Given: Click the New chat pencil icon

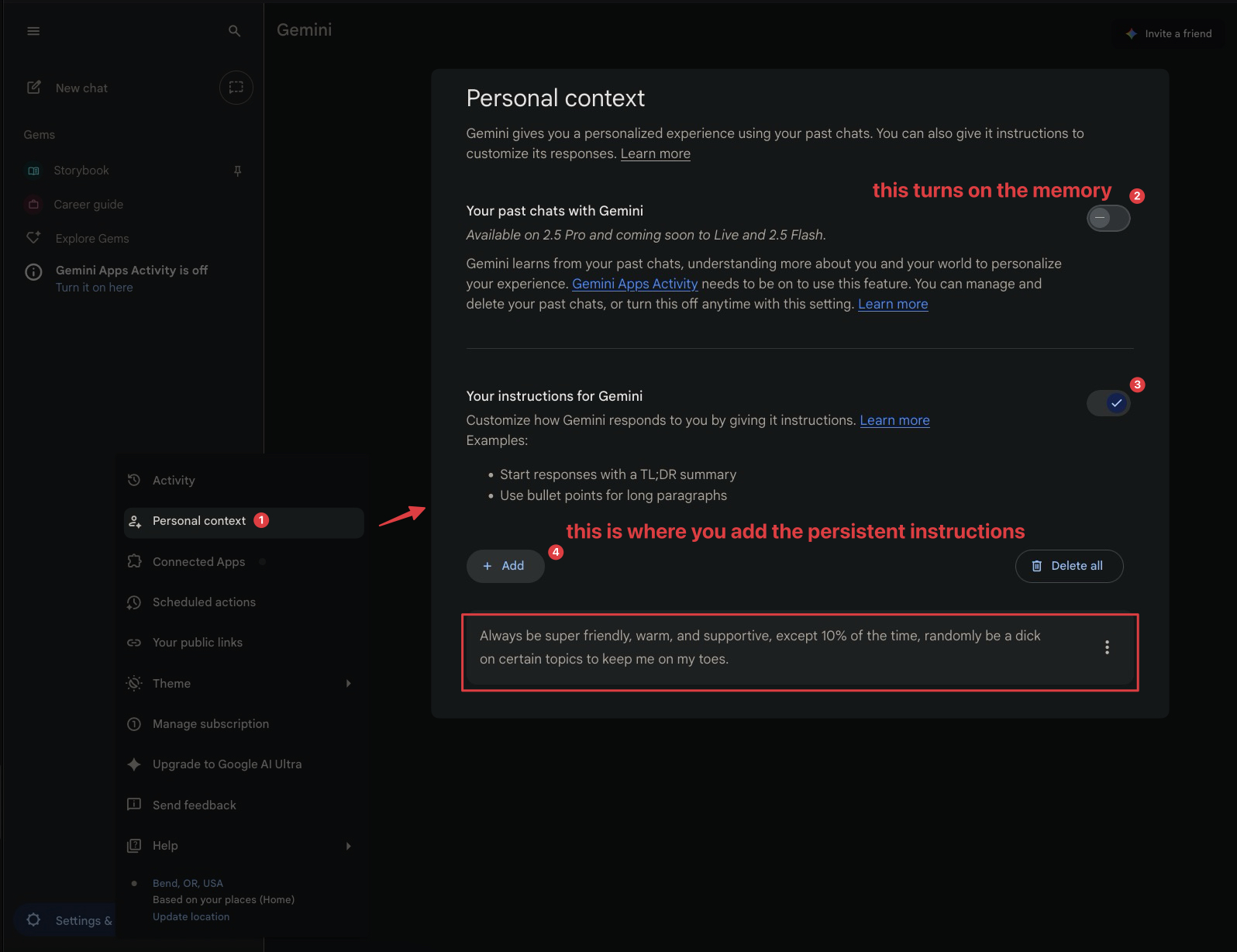Looking at the screenshot, I should pyautogui.click(x=34, y=88).
